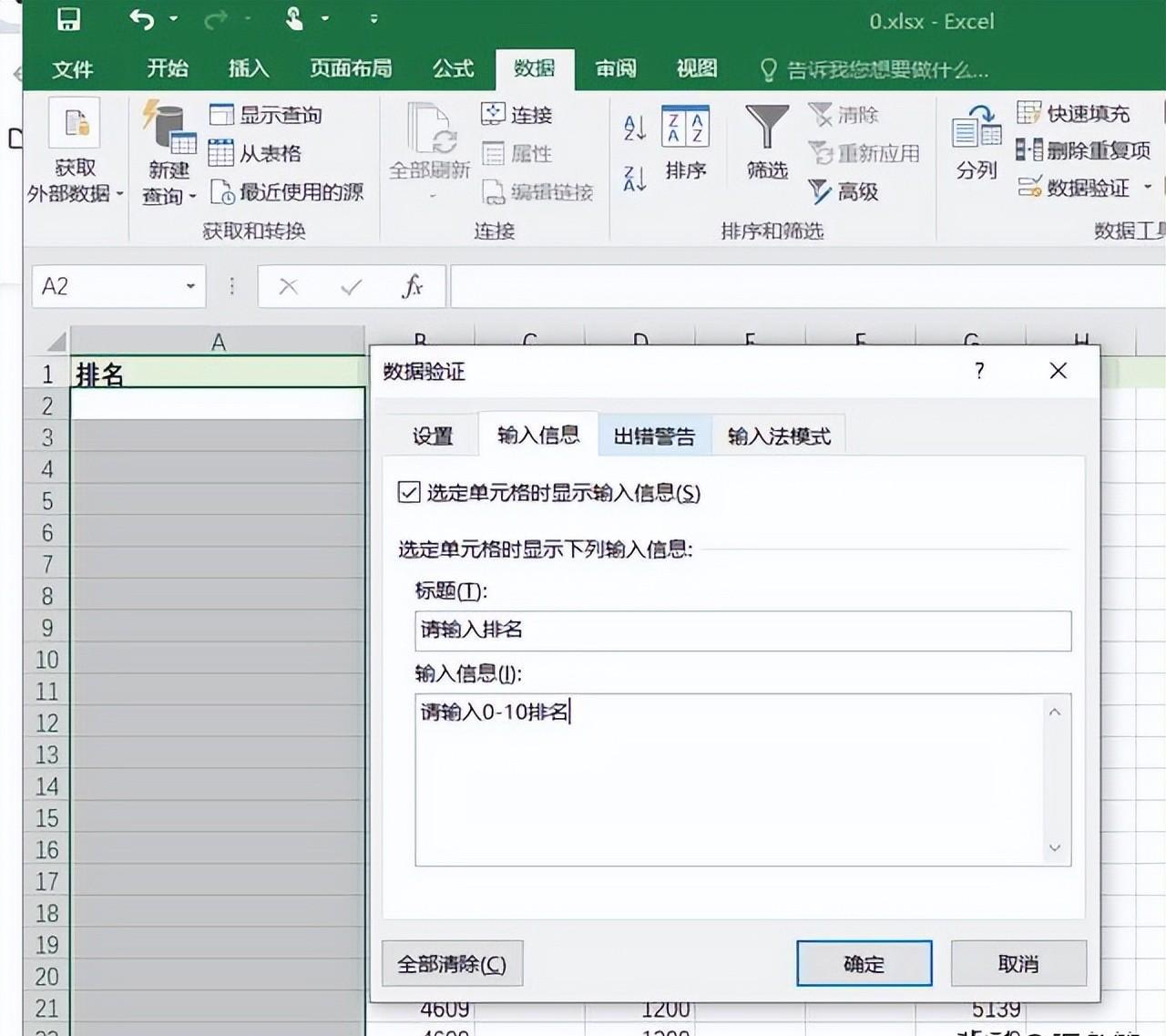Select column A header
The height and width of the screenshot is (1036, 1166).
click(x=218, y=342)
